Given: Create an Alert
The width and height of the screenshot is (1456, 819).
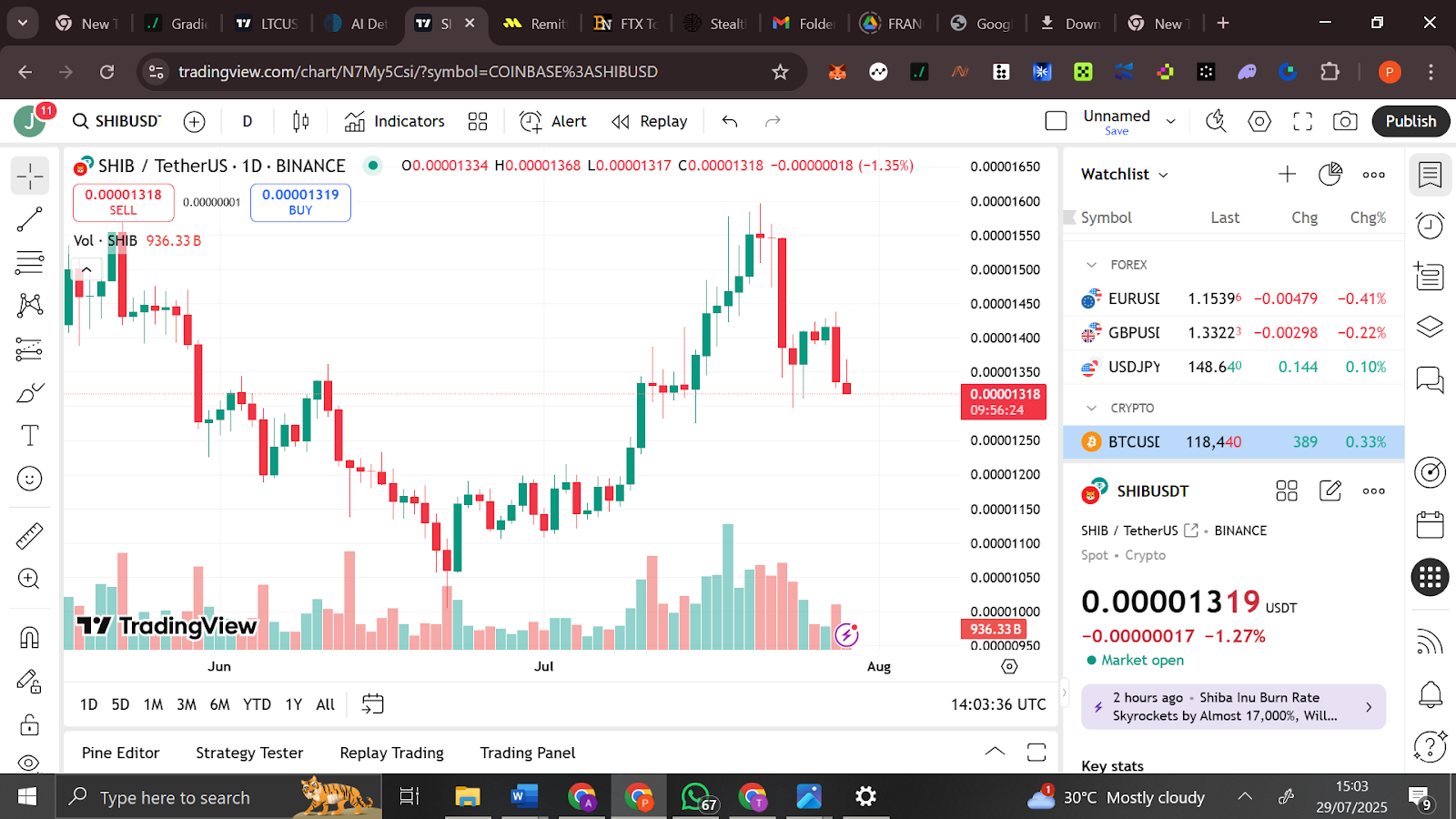Looking at the screenshot, I should click(552, 121).
